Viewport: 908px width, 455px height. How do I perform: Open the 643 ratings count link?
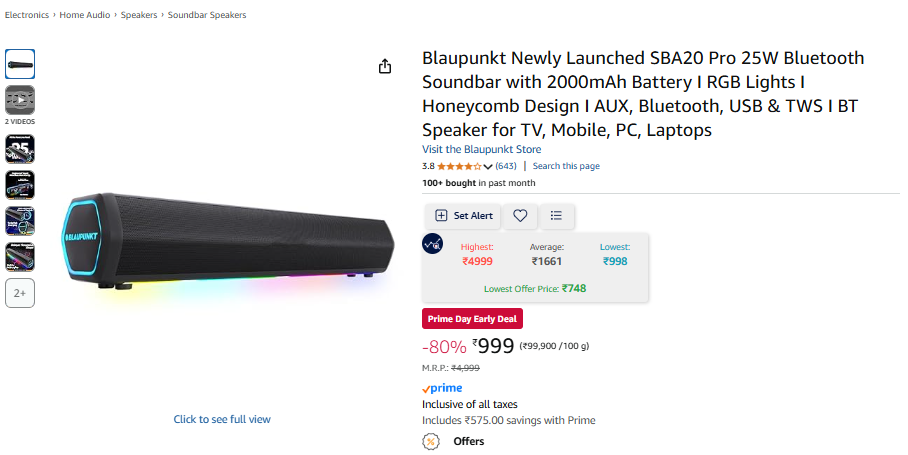point(506,166)
